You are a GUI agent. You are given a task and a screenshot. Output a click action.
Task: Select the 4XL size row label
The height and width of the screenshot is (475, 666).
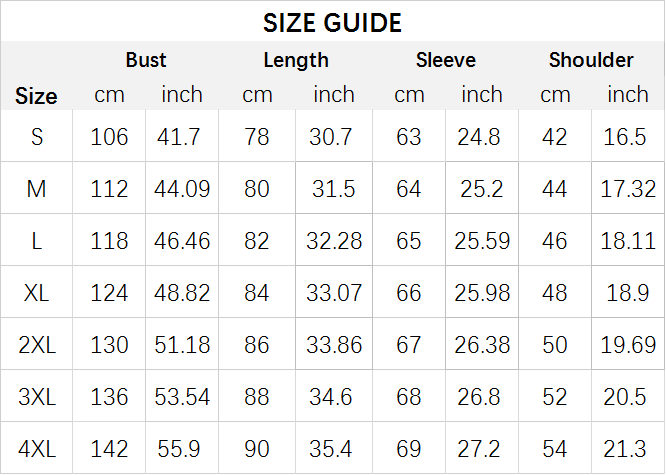click(37, 449)
